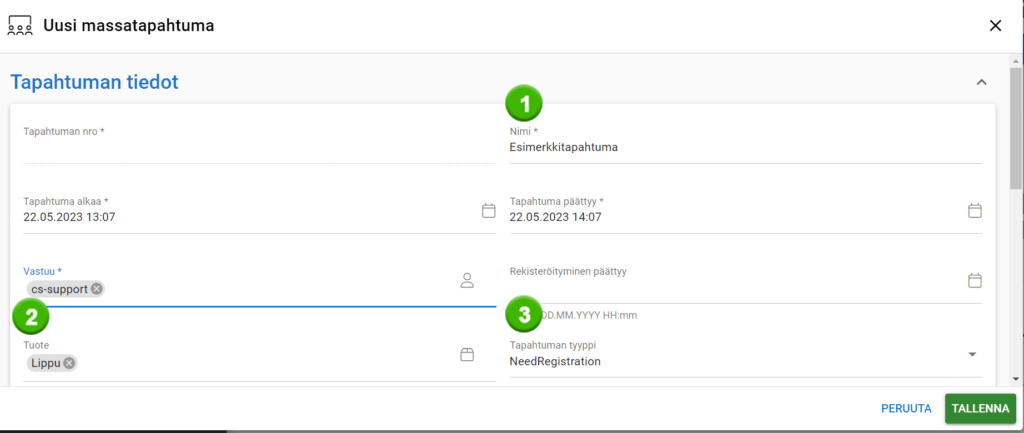Collapse the Tapahtuman tiedot section

pyautogui.click(x=981, y=82)
